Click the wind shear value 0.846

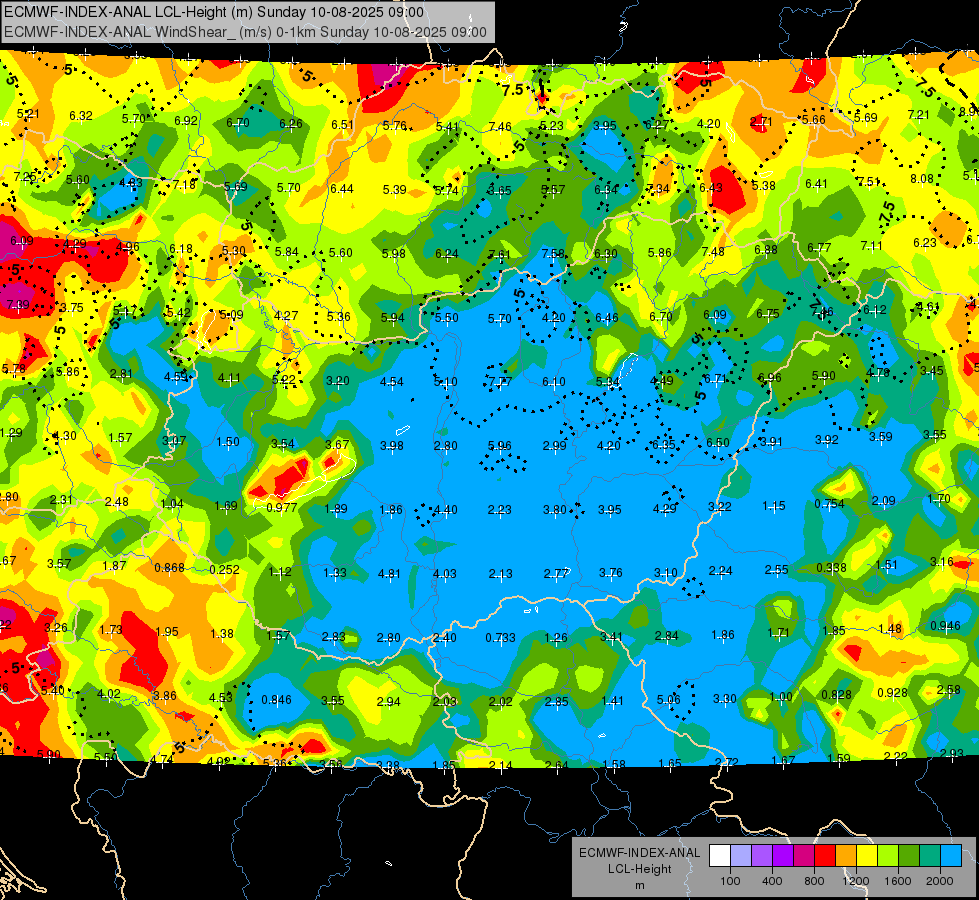tap(276, 700)
